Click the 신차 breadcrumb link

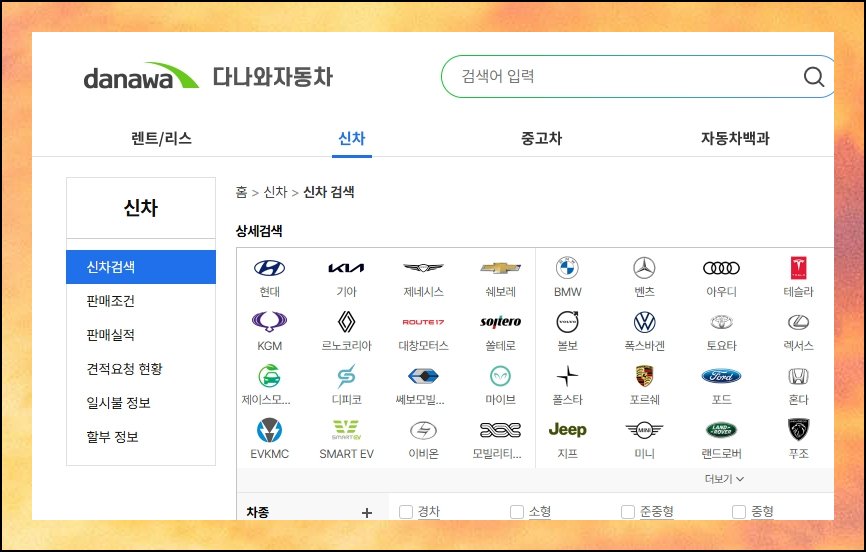point(275,192)
